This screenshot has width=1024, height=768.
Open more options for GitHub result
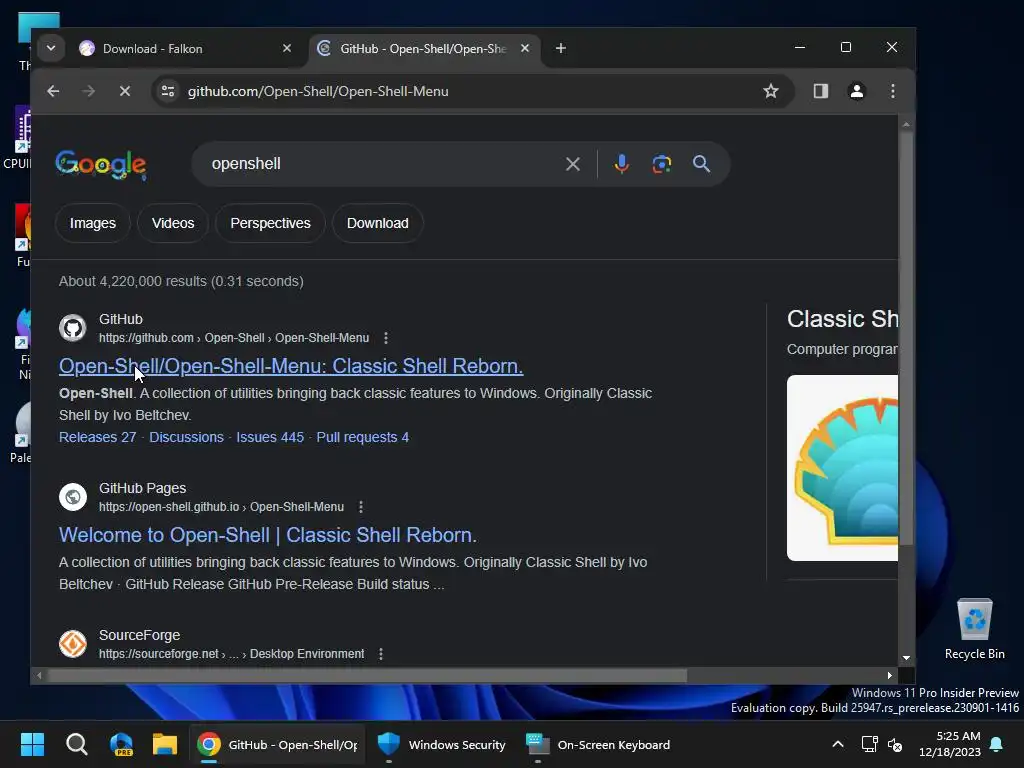[x=386, y=338]
